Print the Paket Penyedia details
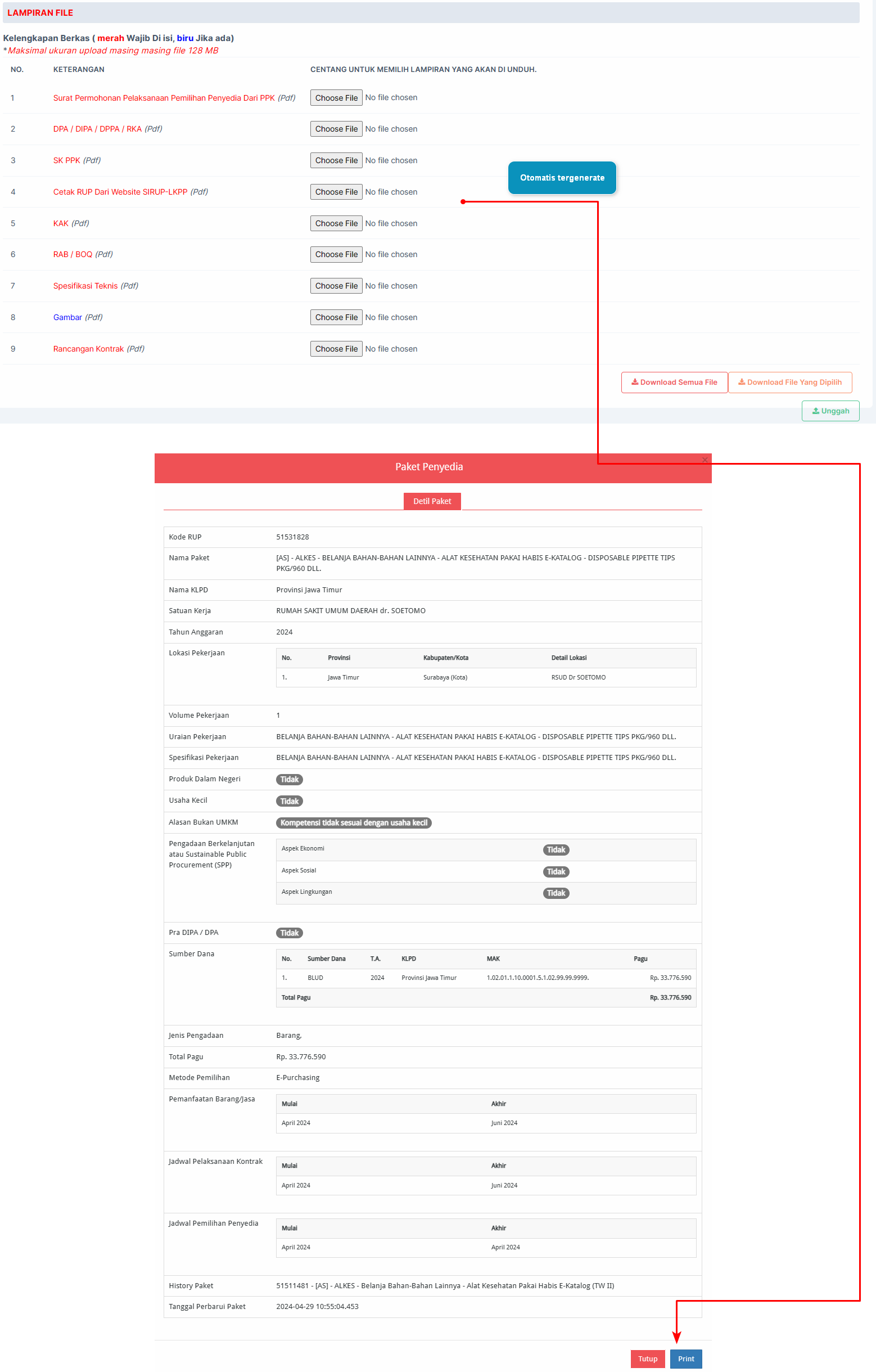Image resolution: width=876 pixels, height=1372 pixels. pyautogui.click(x=686, y=1359)
